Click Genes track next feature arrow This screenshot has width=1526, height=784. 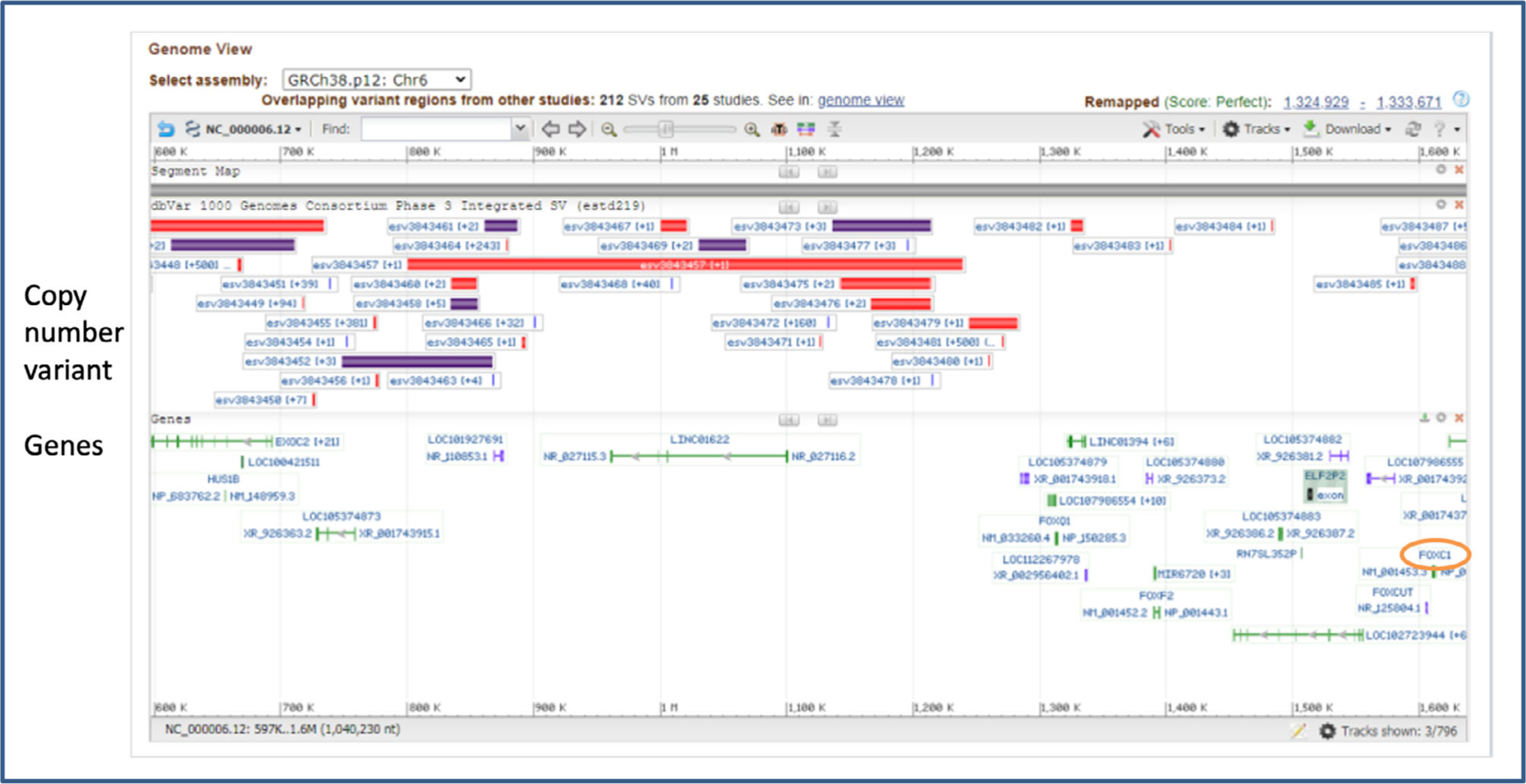827,420
